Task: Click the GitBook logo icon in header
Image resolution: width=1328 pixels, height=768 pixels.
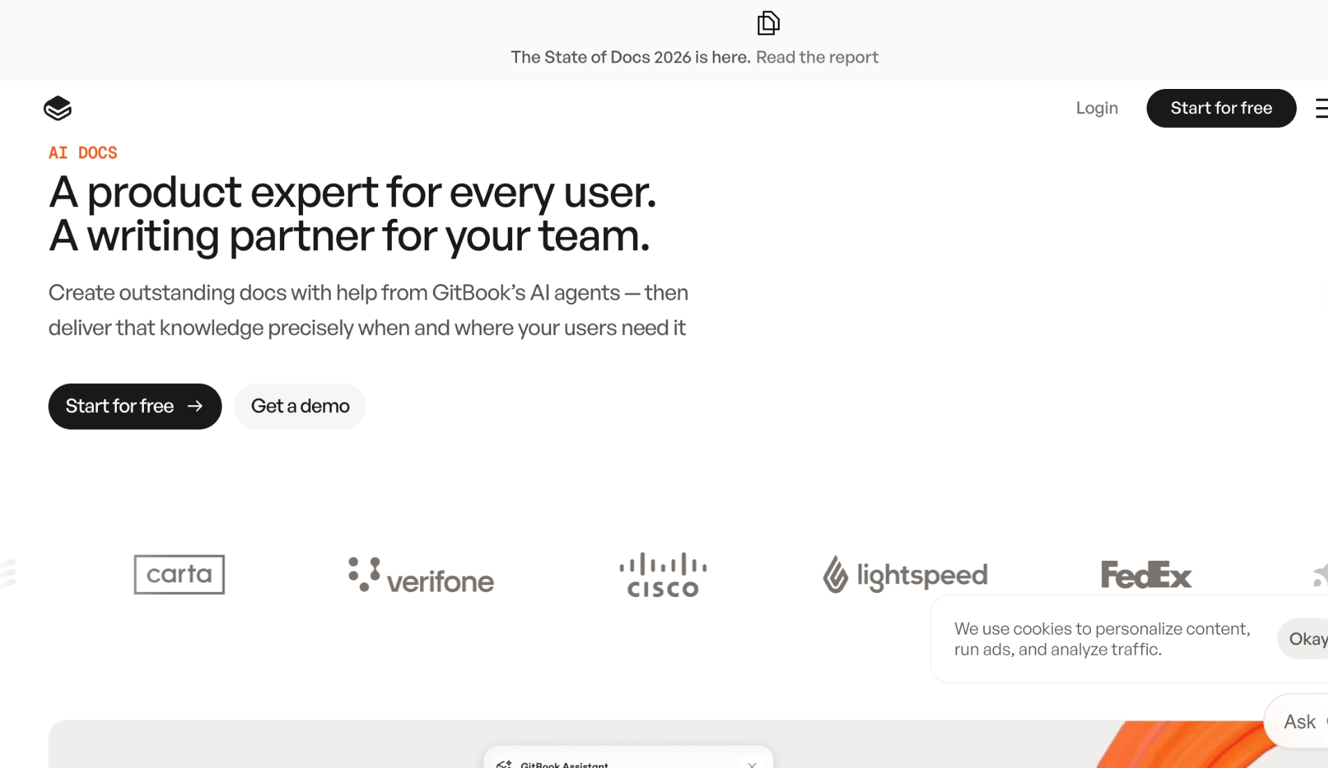Action: coord(58,108)
